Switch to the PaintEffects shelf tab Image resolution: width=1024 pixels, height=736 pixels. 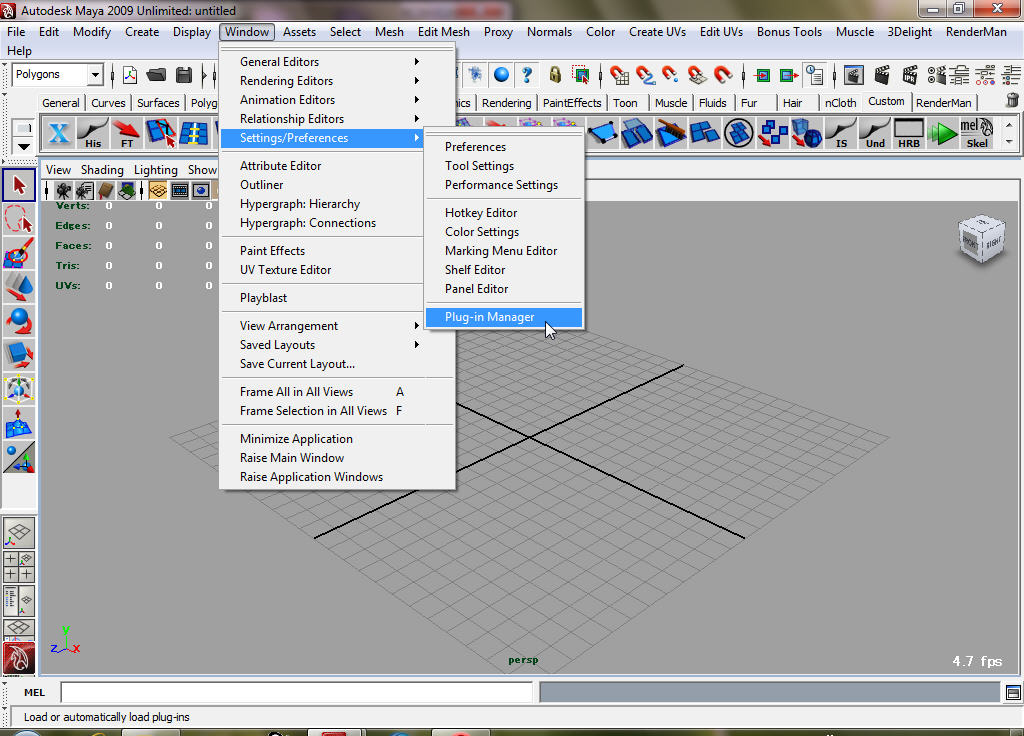(x=571, y=103)
